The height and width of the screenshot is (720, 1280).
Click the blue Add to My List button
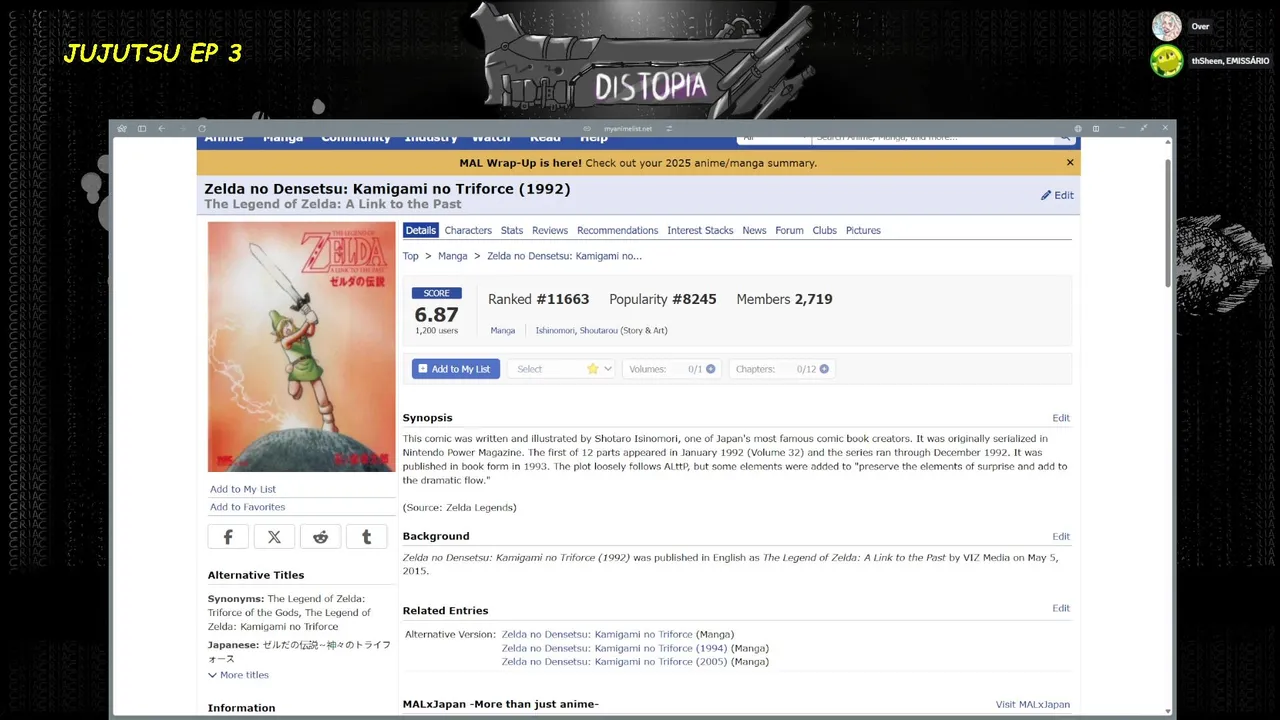pos(455,369)
